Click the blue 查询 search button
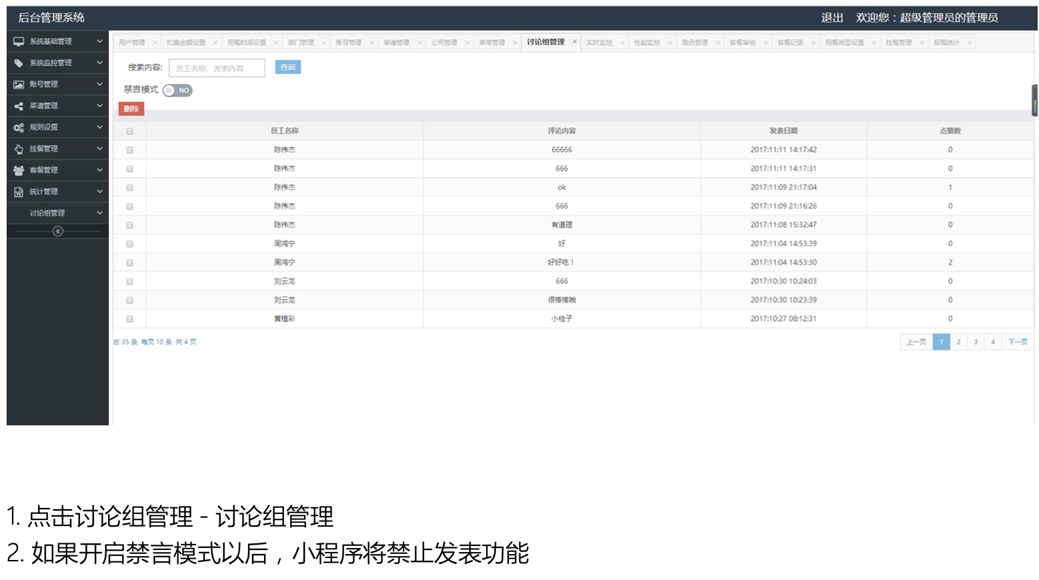1039x580 pixels. pyautogui.click(x=288, y=67)
